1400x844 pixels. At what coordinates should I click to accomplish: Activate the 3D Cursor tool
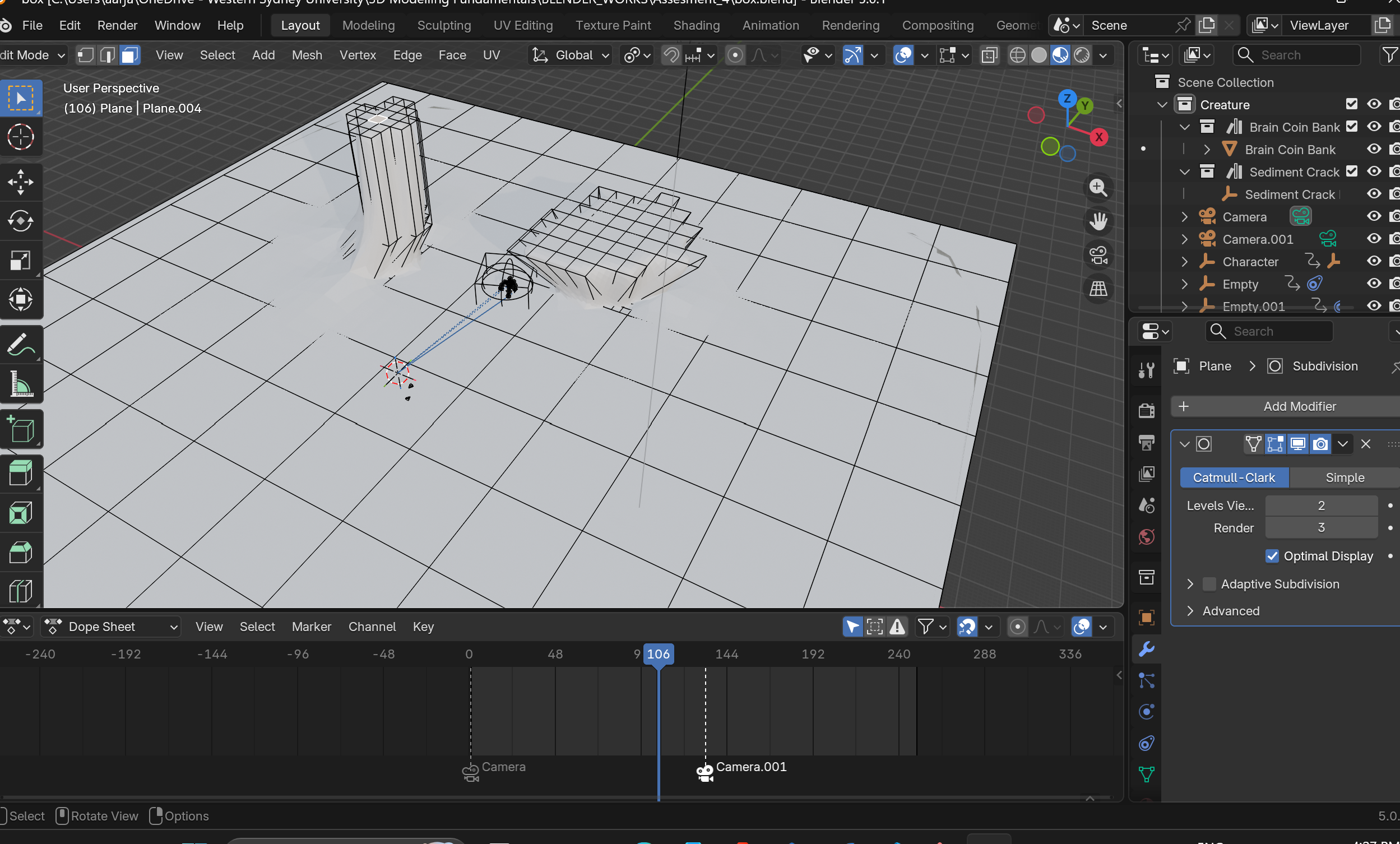coord(21,137)
